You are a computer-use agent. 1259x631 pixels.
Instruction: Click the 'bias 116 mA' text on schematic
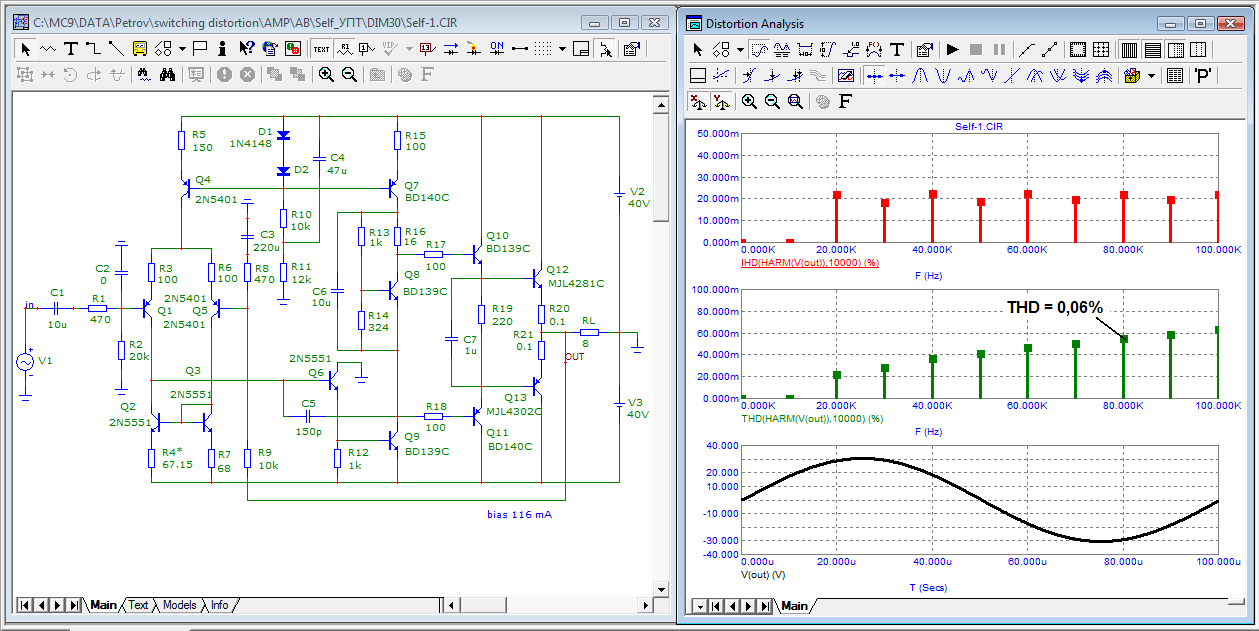519,514
